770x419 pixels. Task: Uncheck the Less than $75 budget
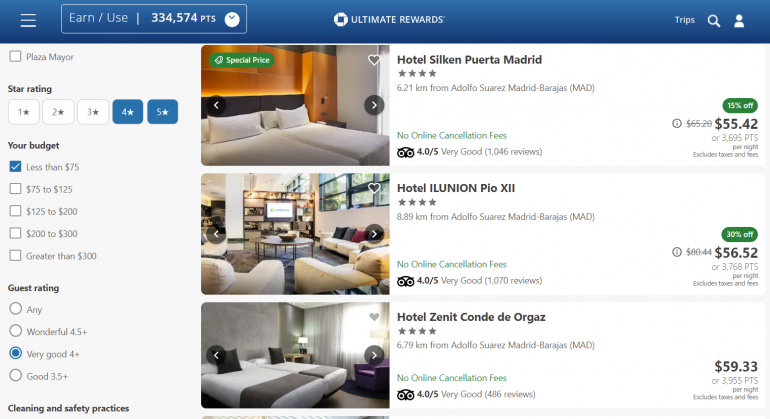tap(15, 167)
